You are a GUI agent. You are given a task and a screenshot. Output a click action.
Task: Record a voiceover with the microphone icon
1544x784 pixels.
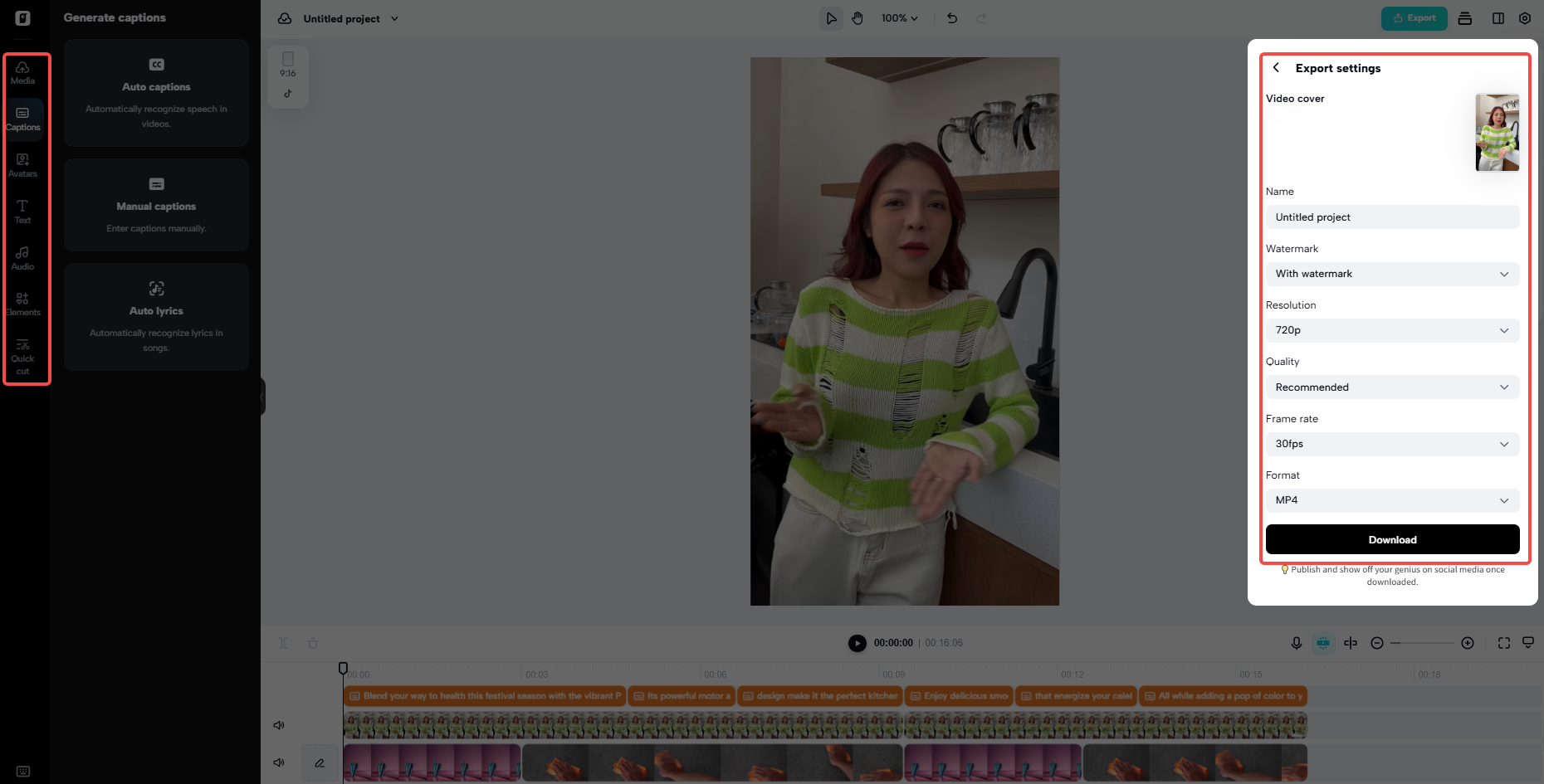pos(1297,642)
